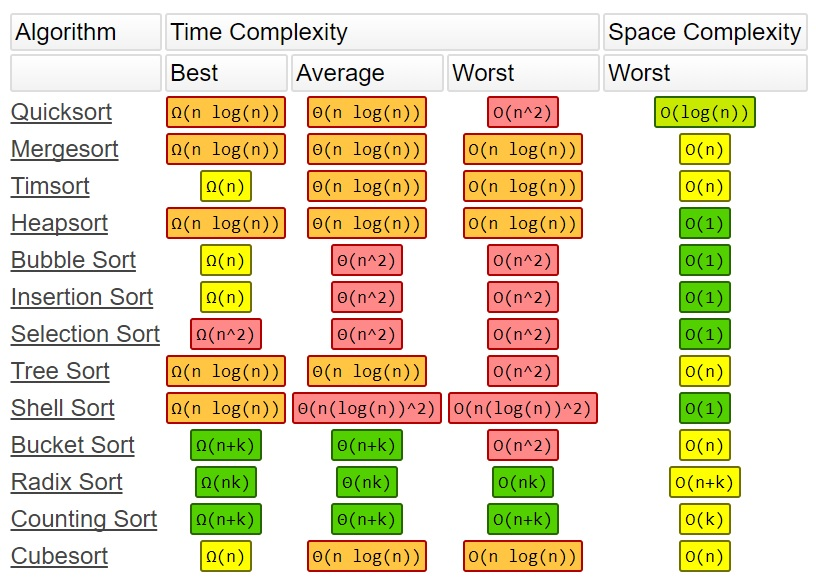
Task: Click the Selection Sort link
Action: [x=85, y=334]
